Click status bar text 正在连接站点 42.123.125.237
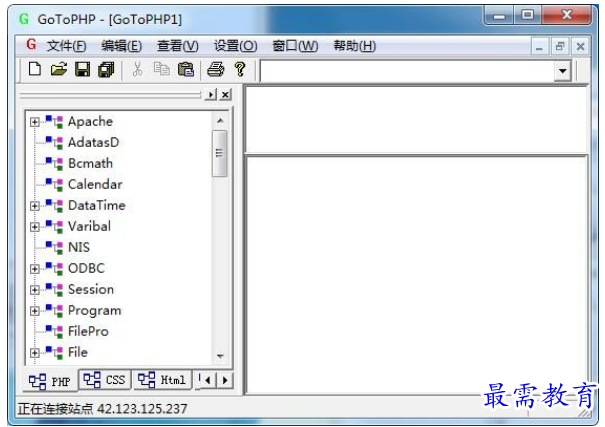This screenshot has height=427, width=605. point(103,408)
